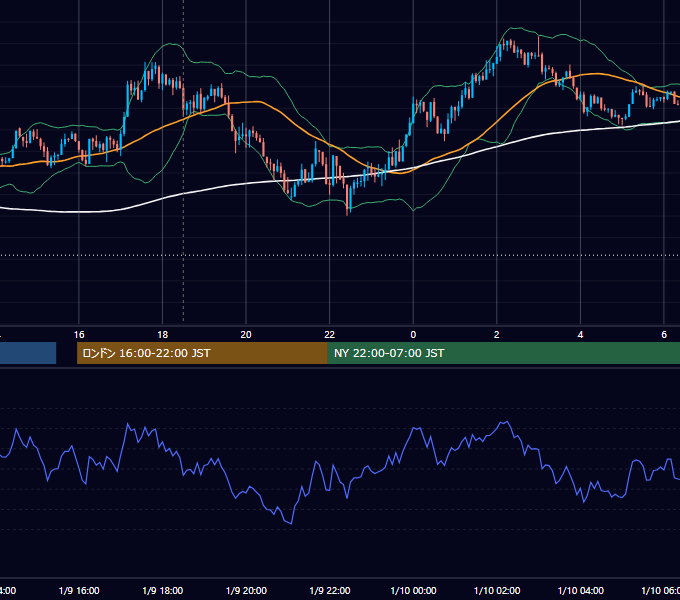Click the London session bar 16:00-22:00 JST
This screenshot has height=600, width=680.
[202, 353]
